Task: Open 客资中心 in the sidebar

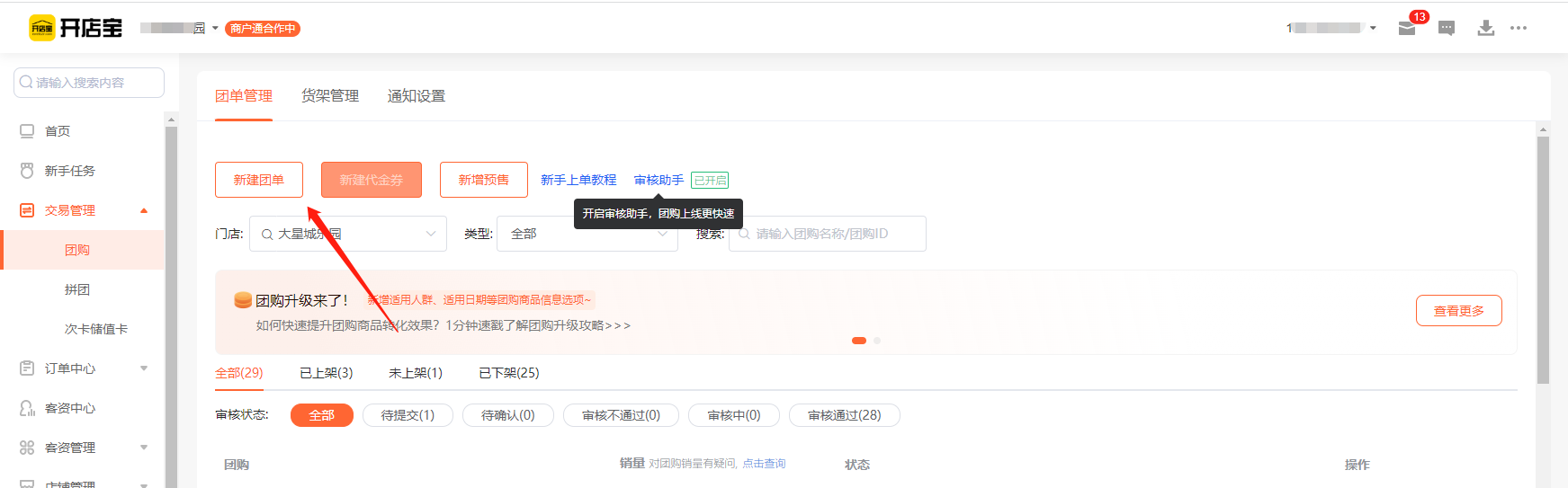Action: pyautogui.click(x=70, y=408)
